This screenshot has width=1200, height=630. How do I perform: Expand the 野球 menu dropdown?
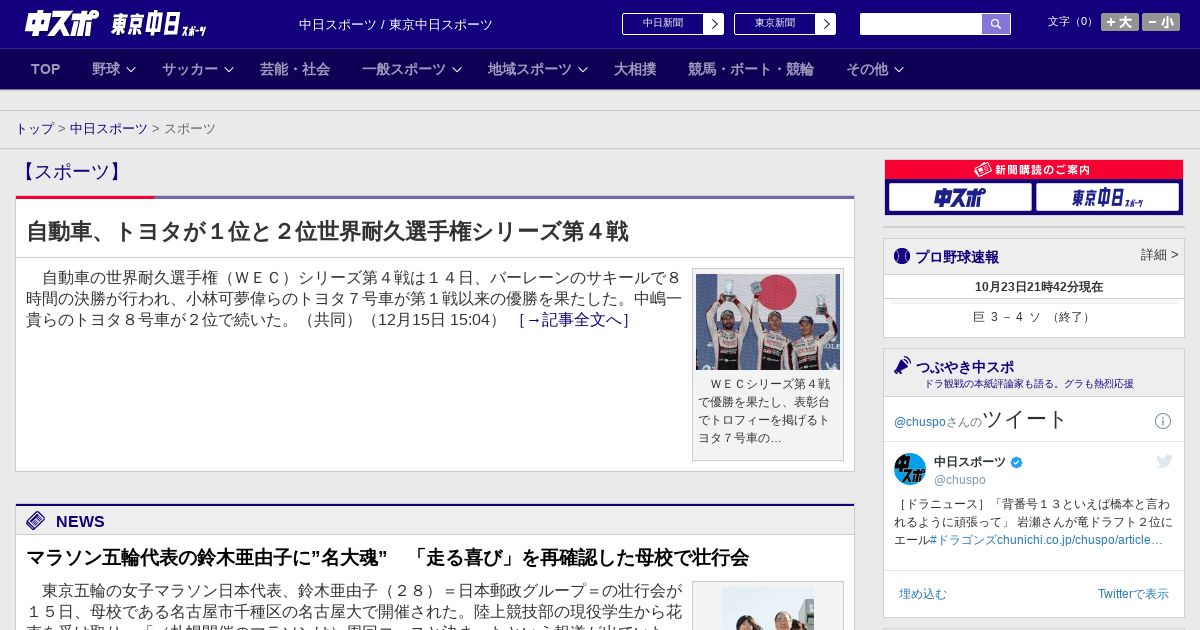coord(114,69)
